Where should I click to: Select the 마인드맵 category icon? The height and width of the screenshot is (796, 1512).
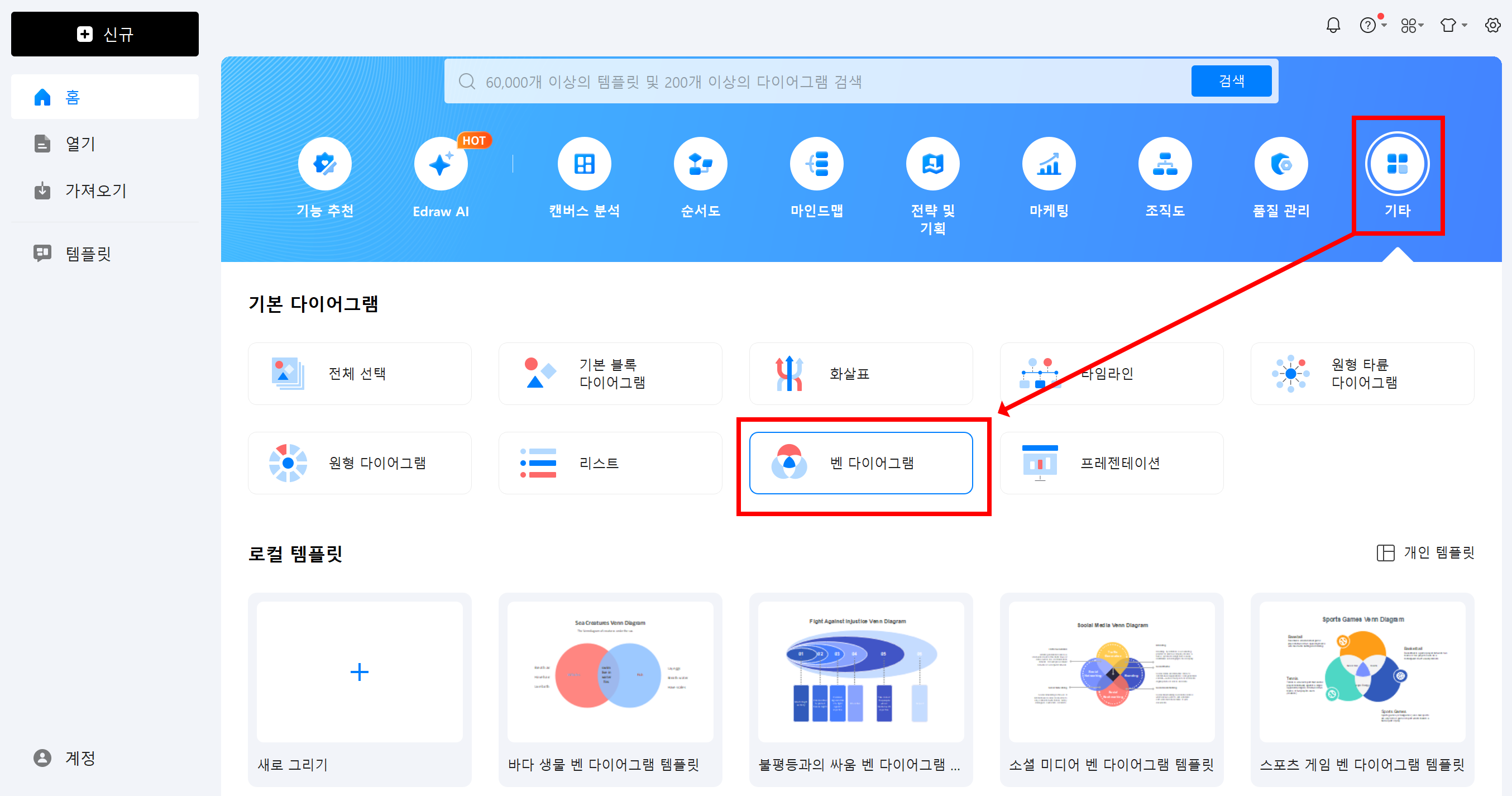[816, 164]
